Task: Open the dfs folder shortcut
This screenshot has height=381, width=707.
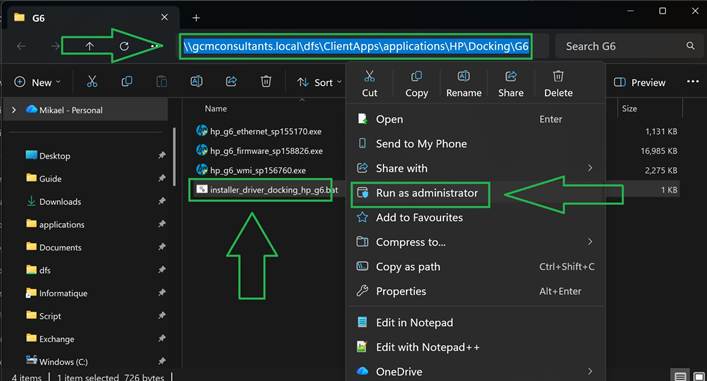Action: coord(45,270)
